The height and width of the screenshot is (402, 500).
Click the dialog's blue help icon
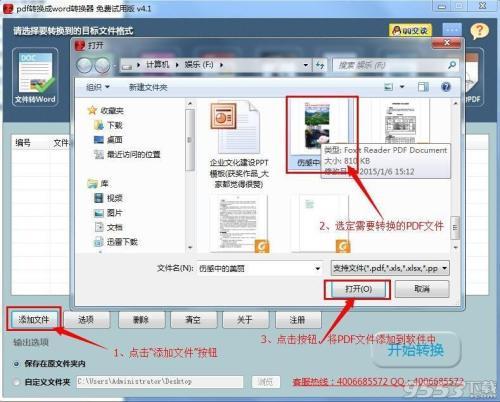445,87
